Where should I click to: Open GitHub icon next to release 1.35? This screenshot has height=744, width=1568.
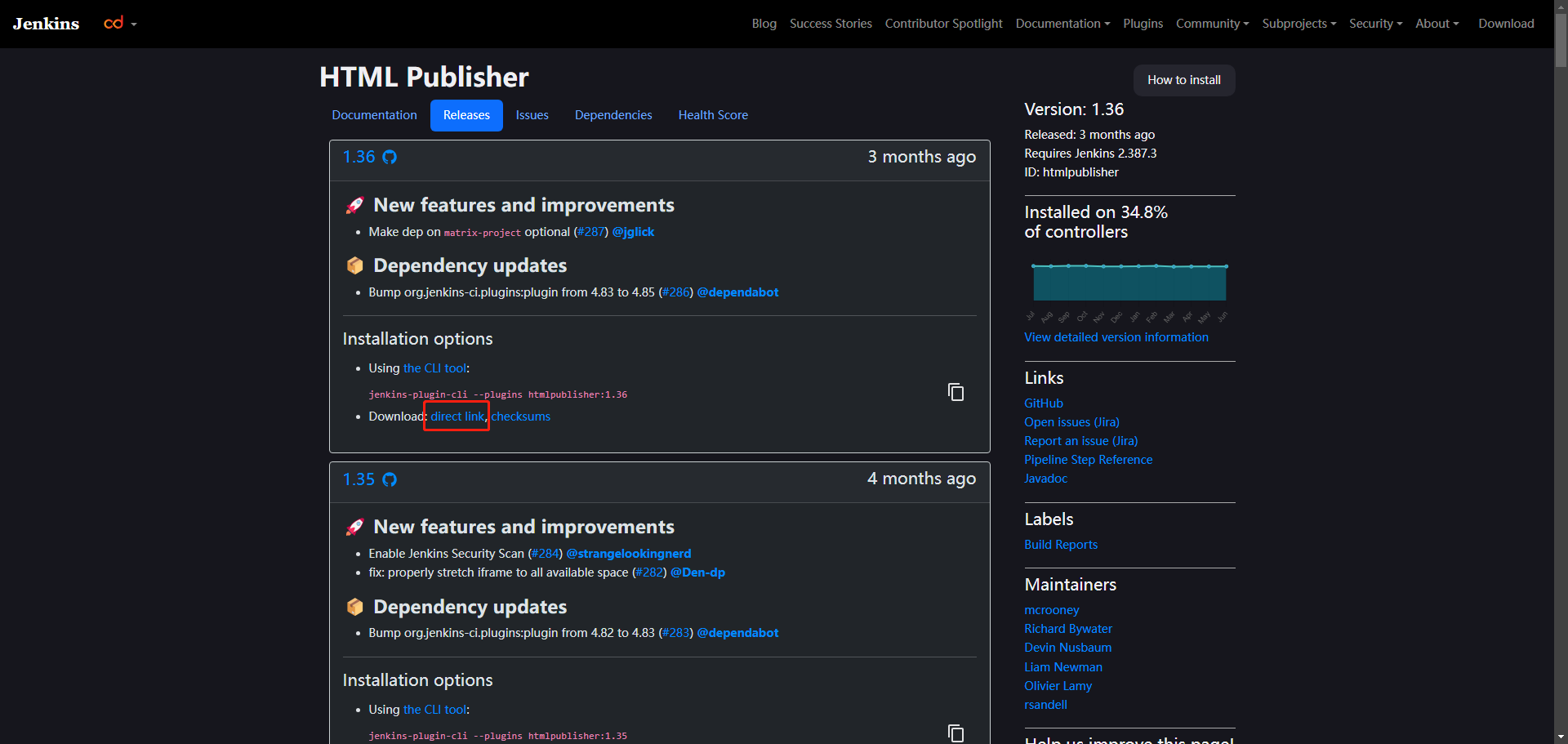[x=390, y=479]
